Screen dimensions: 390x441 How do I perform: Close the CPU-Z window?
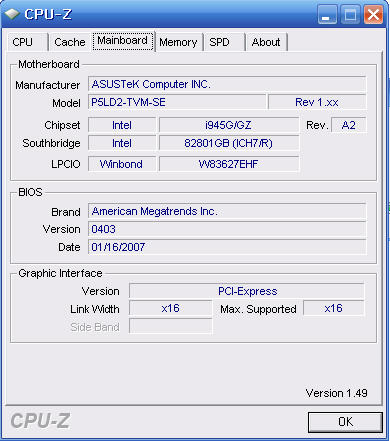(x=373, y=15)
